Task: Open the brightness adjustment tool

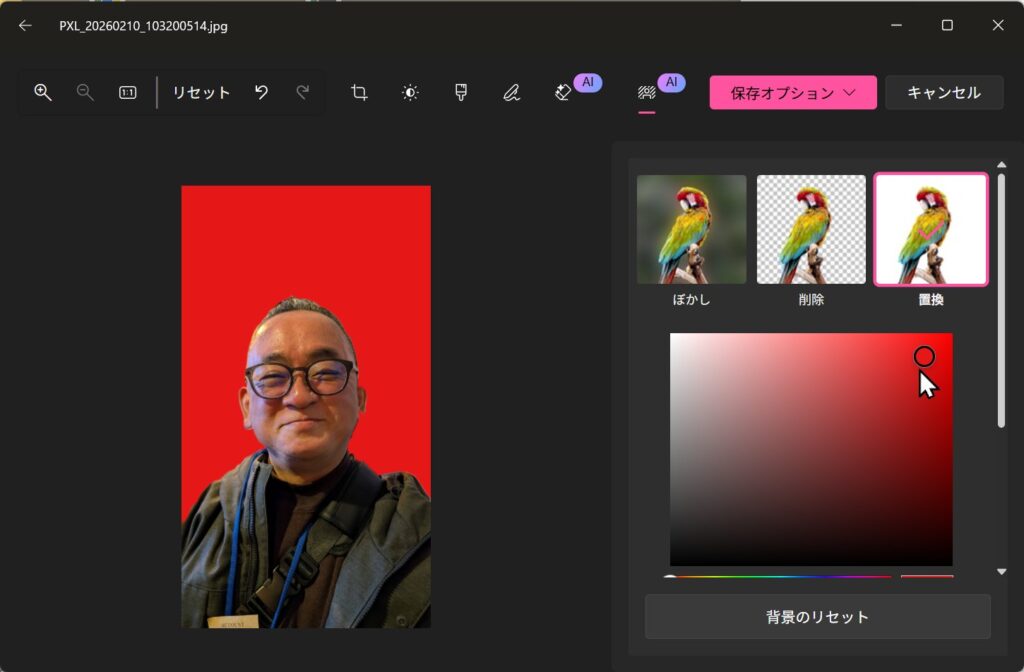Action: 410,92
